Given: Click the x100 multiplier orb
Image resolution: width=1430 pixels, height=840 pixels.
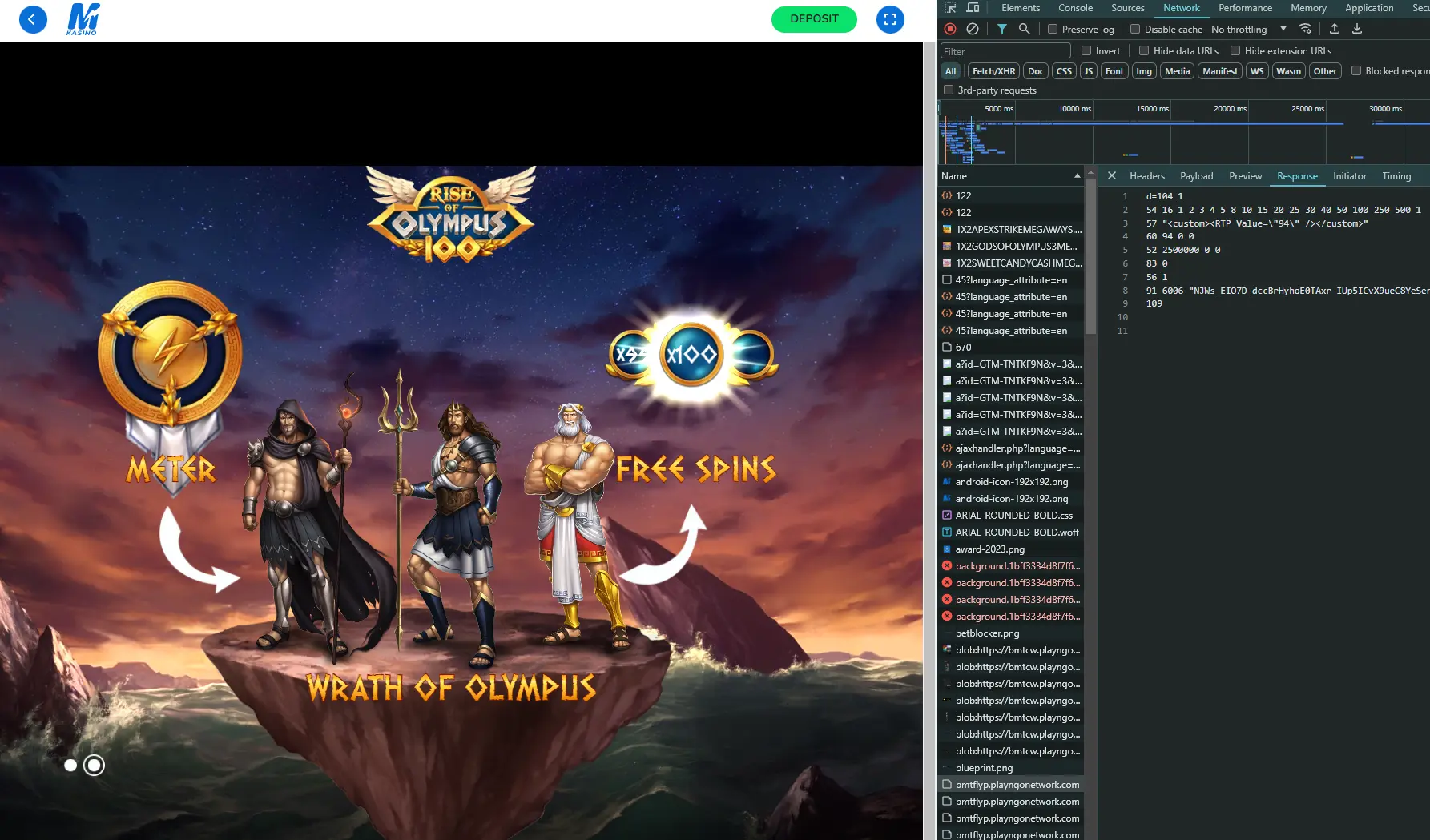Looking at the screenshot, I should tap(692, 355).
